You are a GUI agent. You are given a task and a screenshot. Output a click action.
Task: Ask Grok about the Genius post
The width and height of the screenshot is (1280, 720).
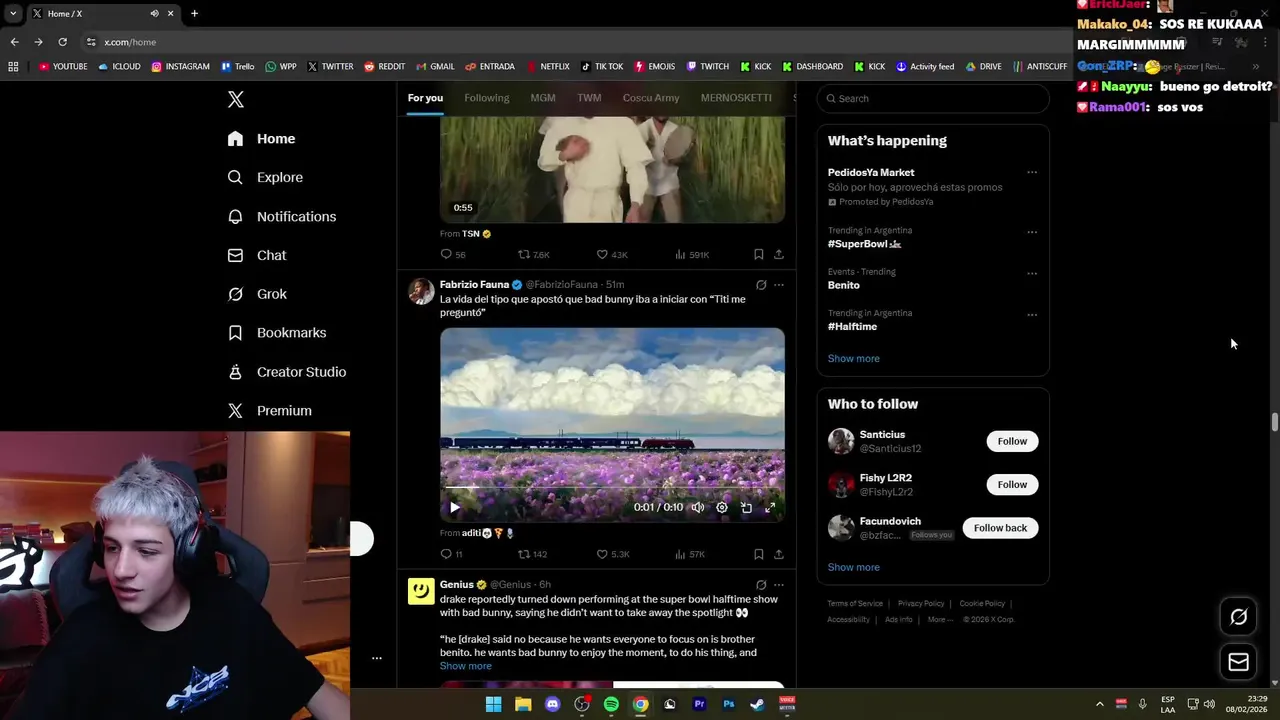(x=761, y=585)
